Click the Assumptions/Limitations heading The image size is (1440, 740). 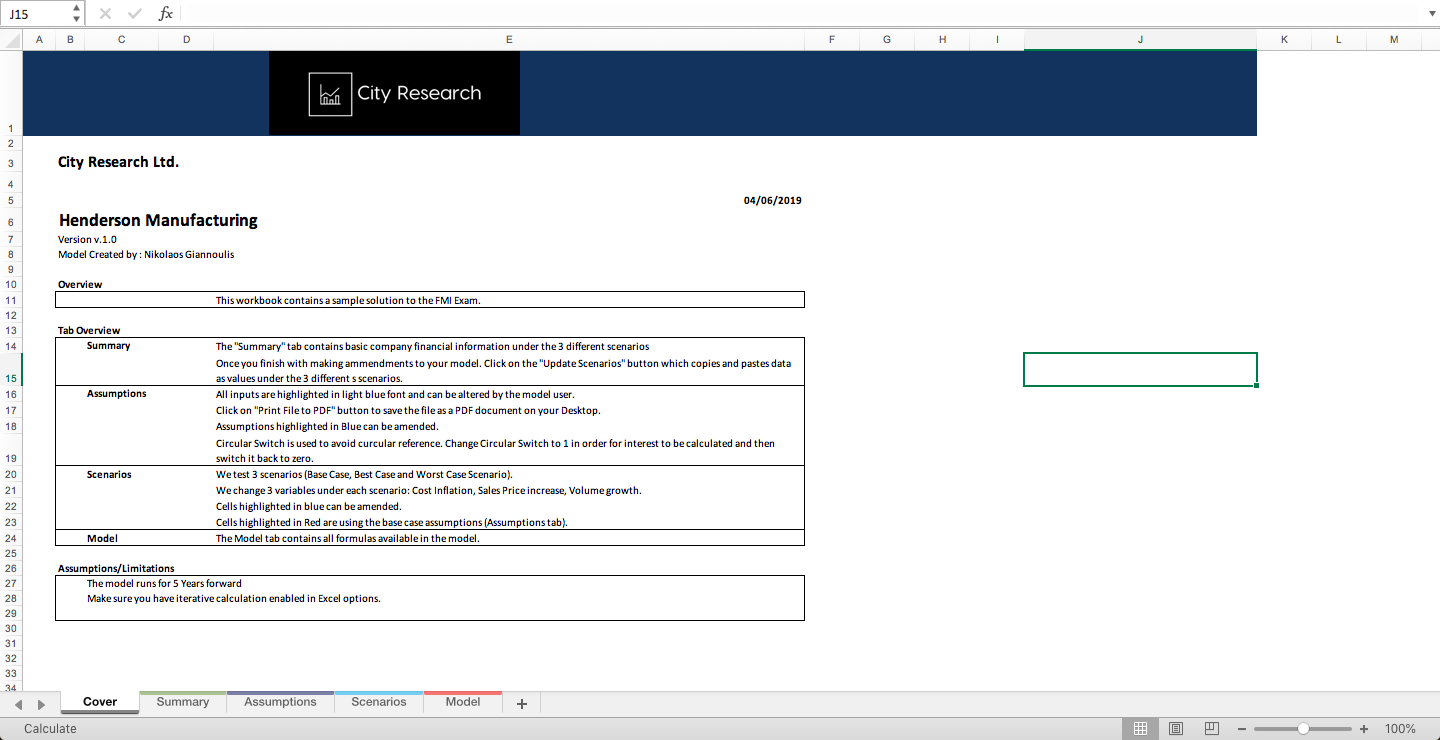(x=116, y=568)
